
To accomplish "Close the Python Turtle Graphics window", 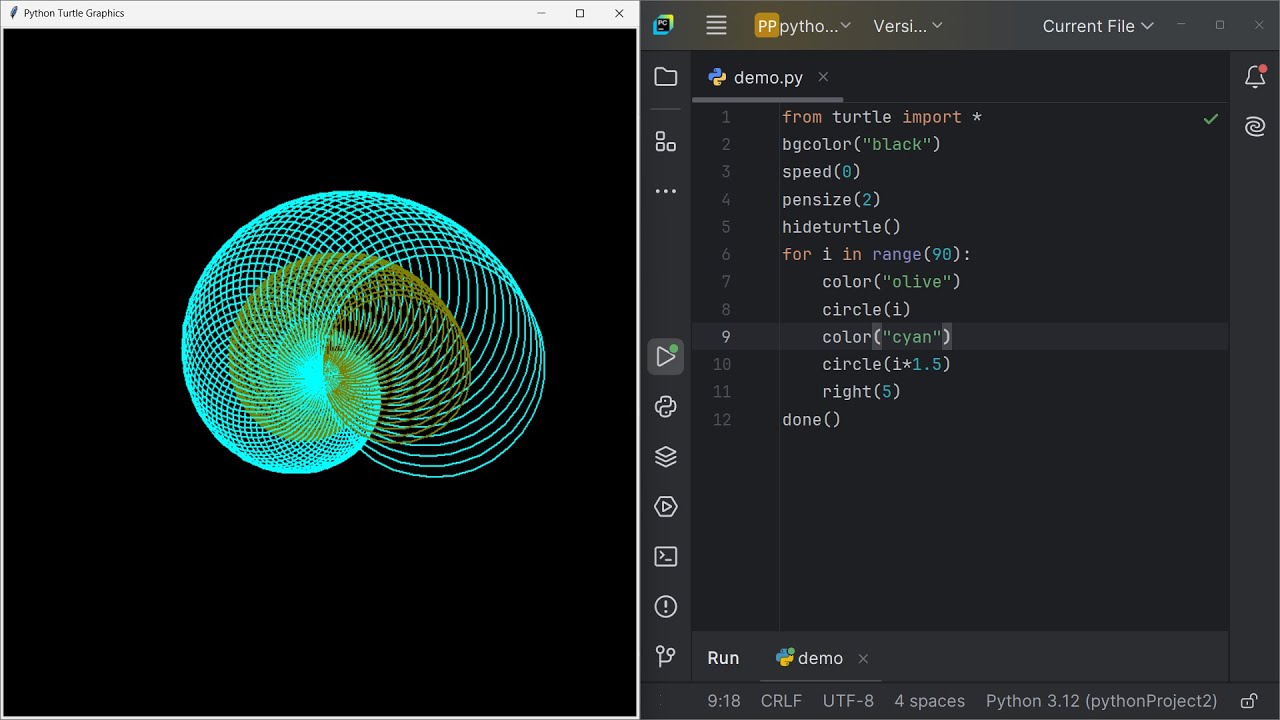I will (x=619, y=13).
